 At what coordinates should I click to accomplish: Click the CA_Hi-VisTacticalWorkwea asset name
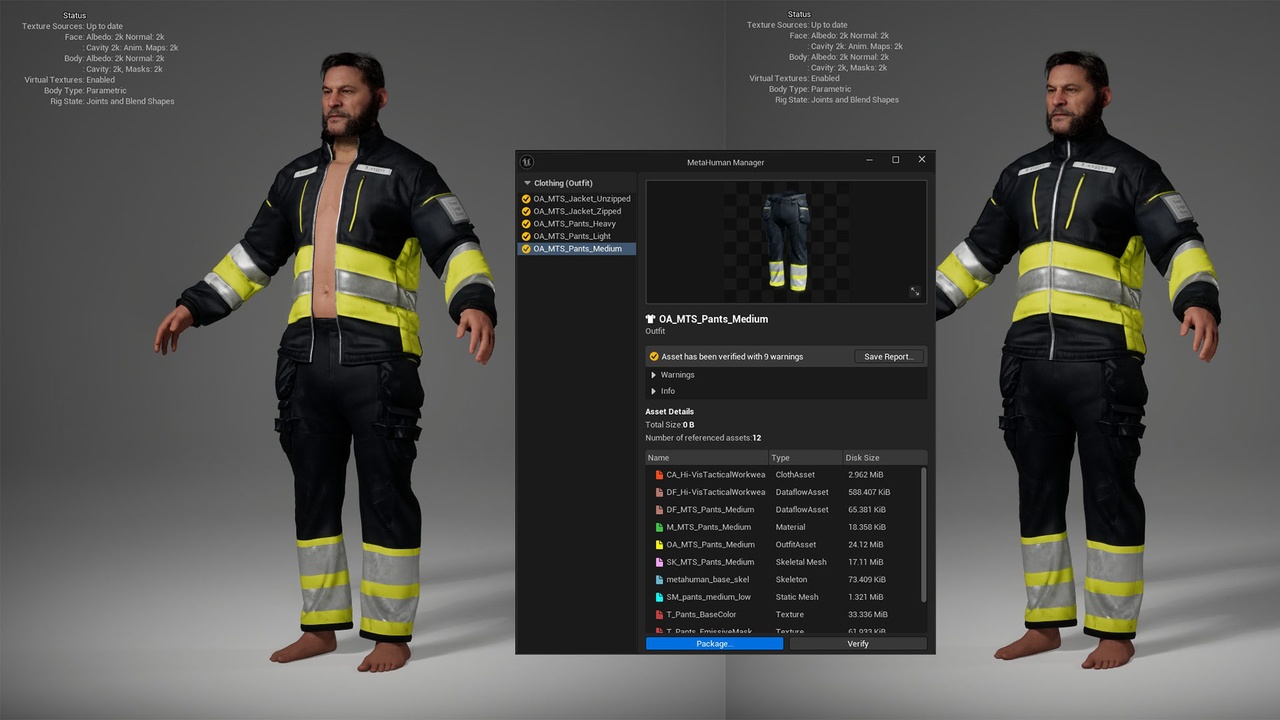716,475
